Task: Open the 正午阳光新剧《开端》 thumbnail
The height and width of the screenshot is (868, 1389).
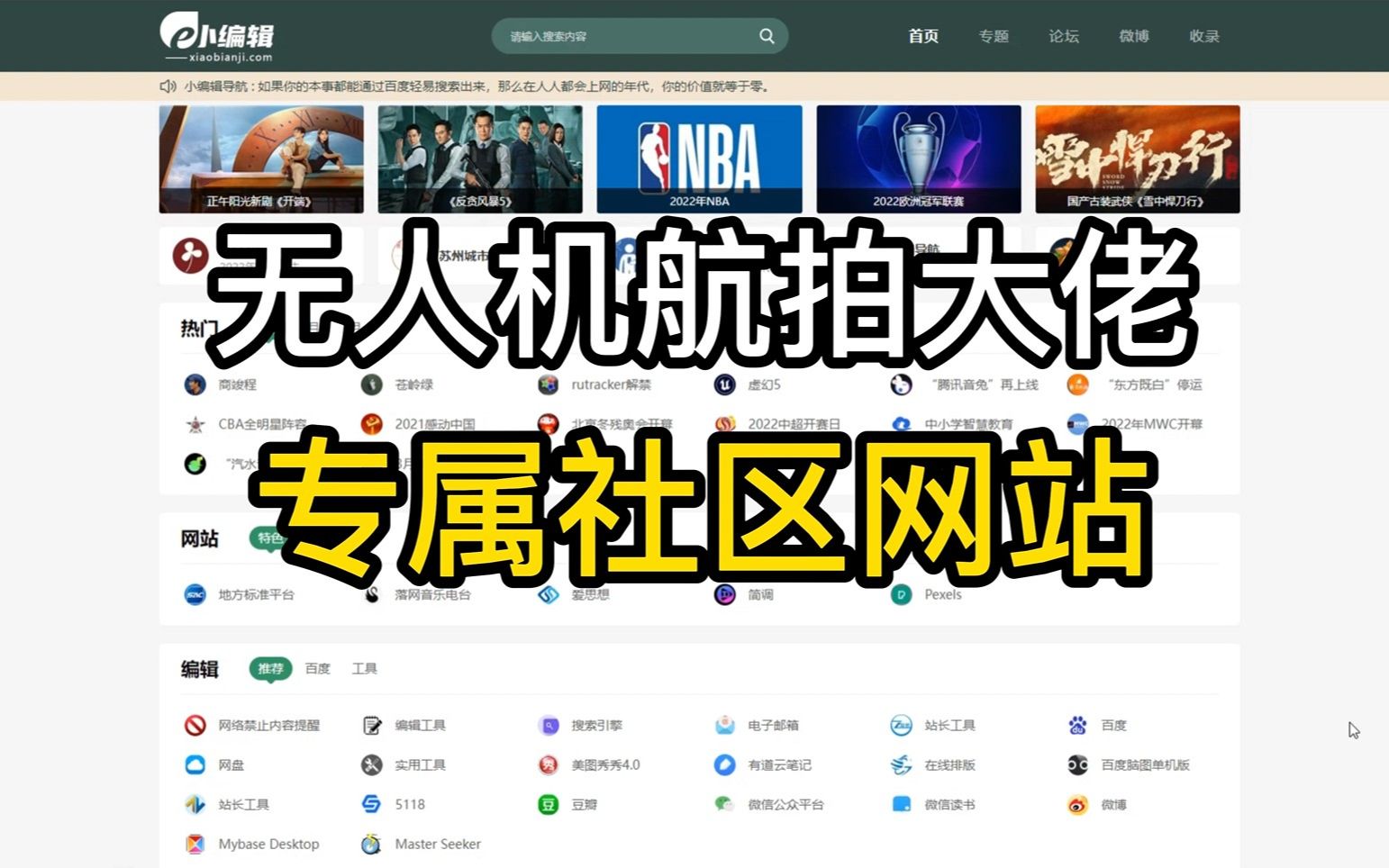Action: coord(261,159)
